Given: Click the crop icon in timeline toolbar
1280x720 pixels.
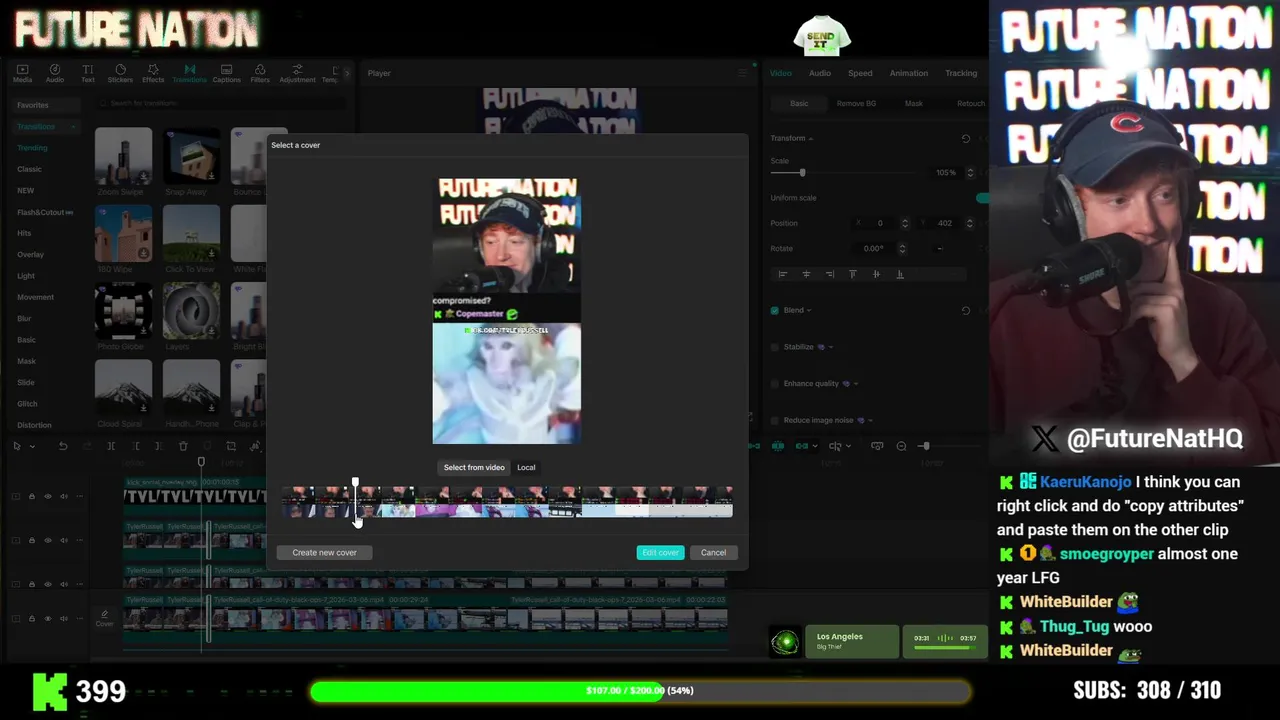Looking at the screenshot, I should [231, 446].
